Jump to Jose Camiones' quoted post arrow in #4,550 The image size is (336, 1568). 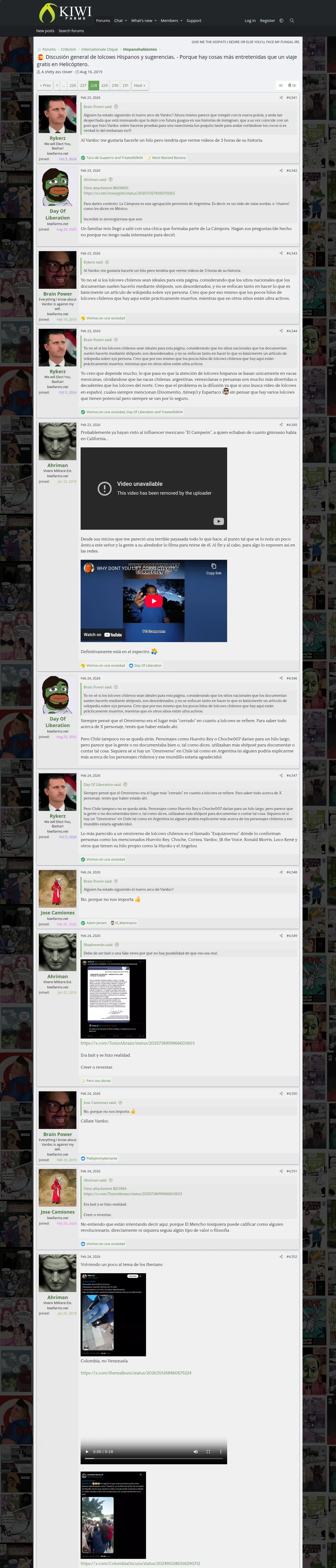click(120, 1103)
